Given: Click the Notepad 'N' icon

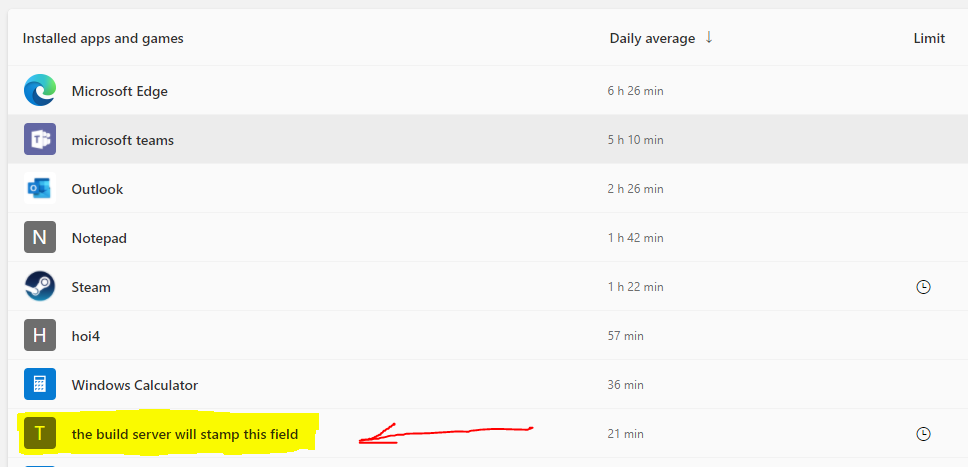Looking at the screenshot, I should (40, 237).
